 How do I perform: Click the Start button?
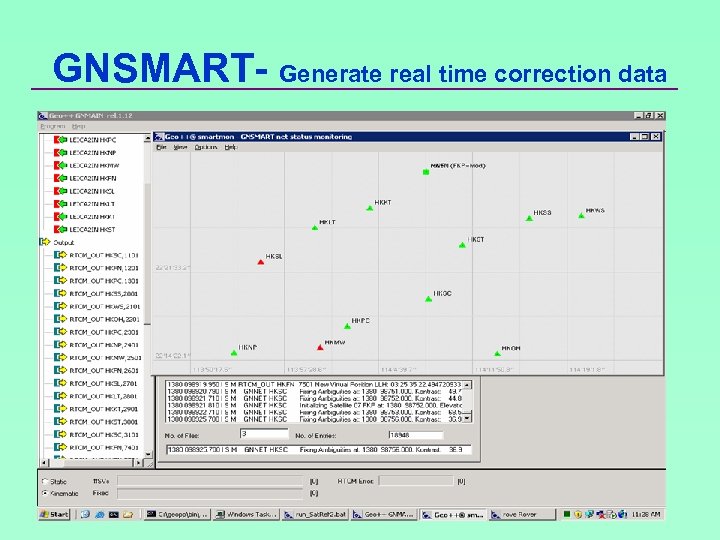[55, 515]
